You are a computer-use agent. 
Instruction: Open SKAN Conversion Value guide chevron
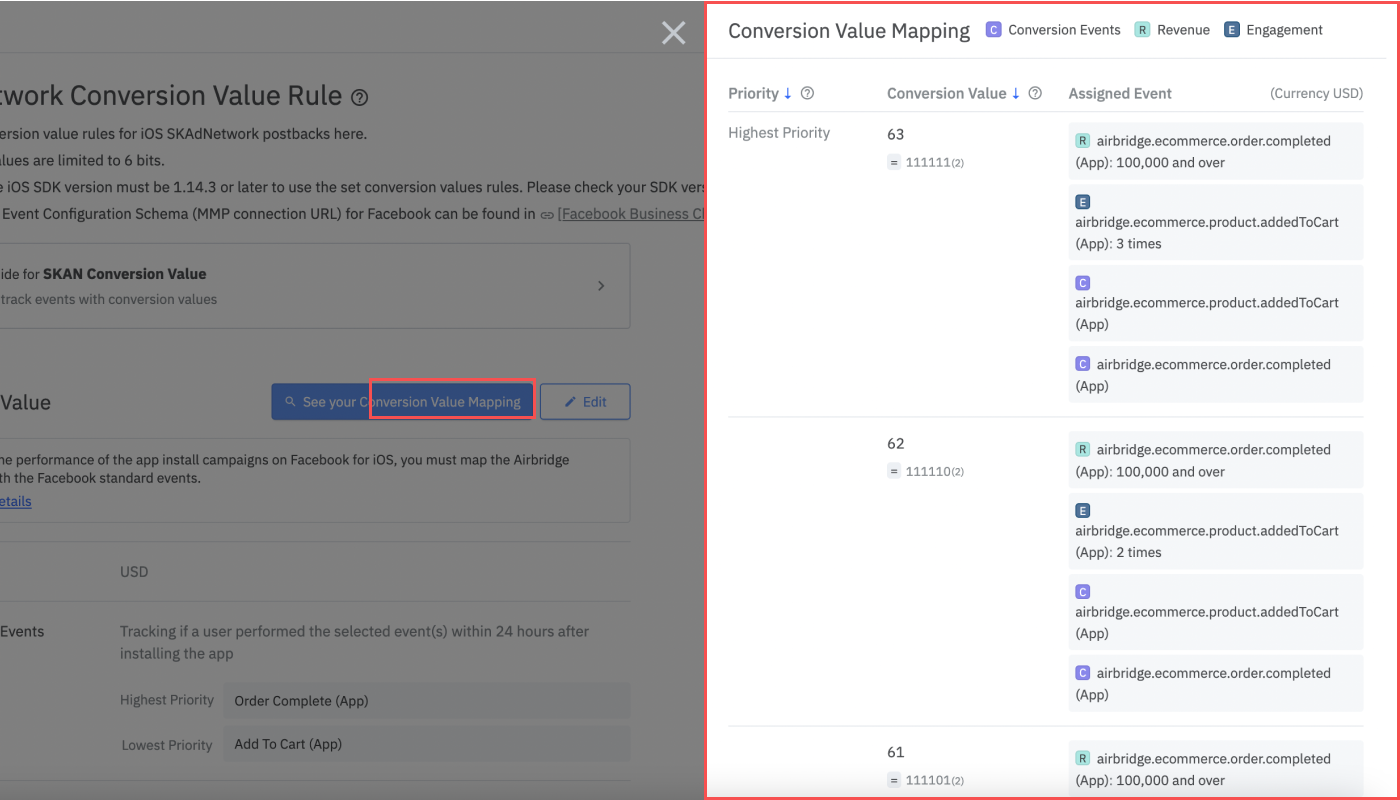pos(601,286)
